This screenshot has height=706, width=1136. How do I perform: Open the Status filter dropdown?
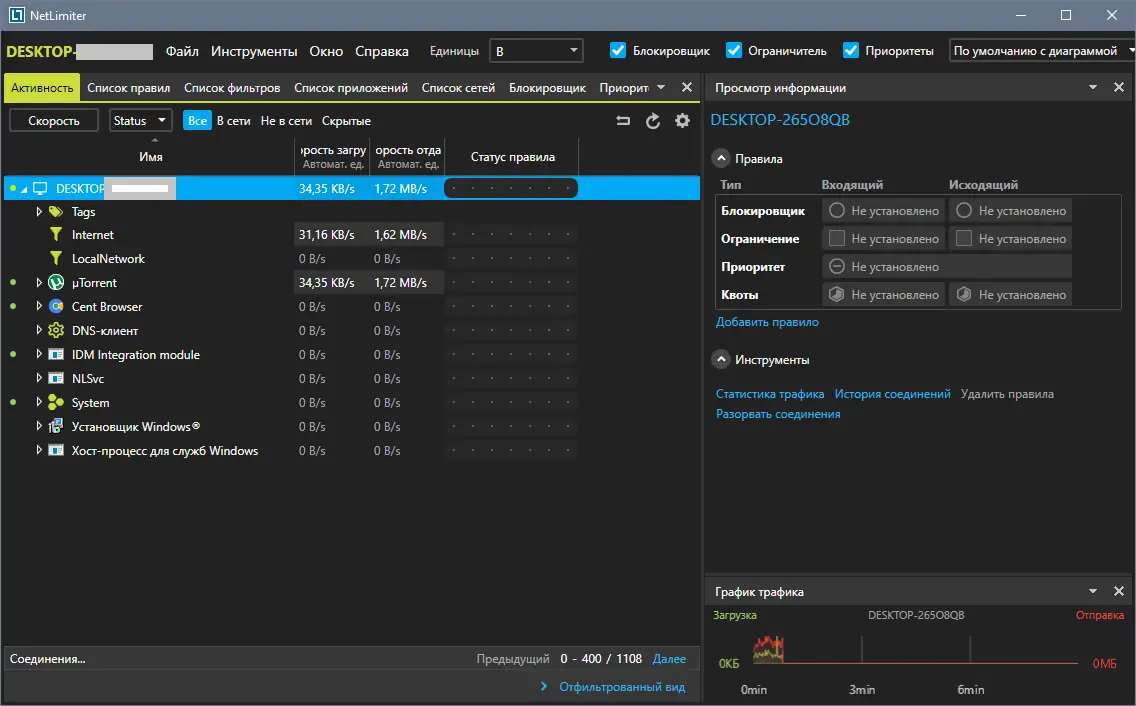(x=140, y=121)
